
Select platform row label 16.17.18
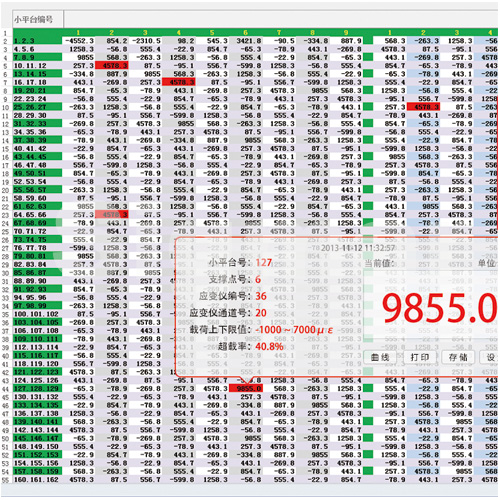37,82
